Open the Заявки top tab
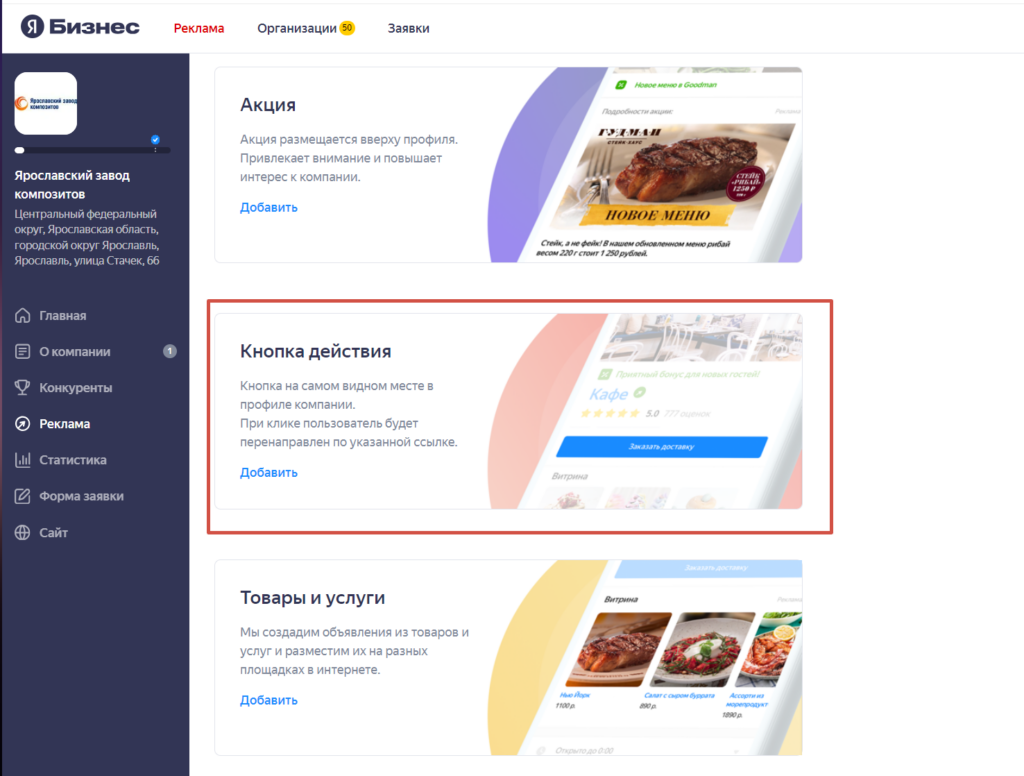 (x=408, y=28)
